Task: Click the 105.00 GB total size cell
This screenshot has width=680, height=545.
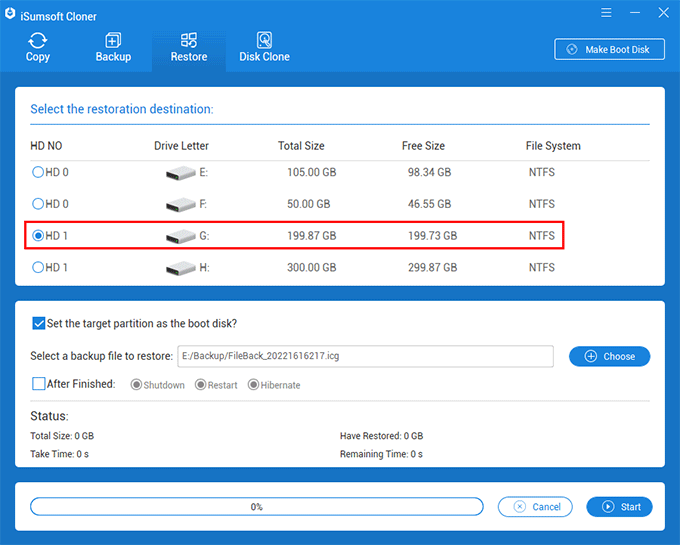Action: [x=311, y=172]
